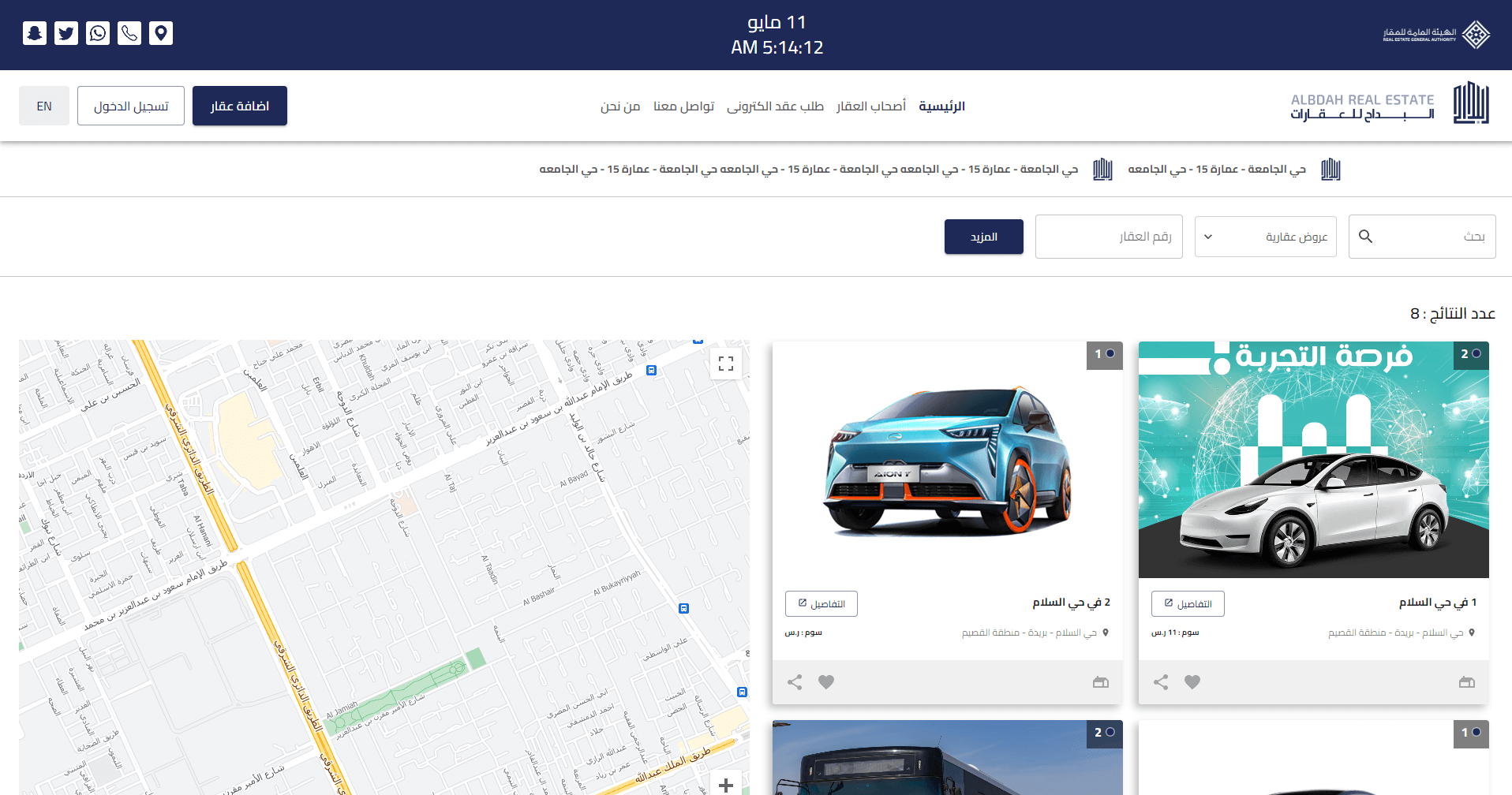Open the Snapchat social icon

(35, 33)
